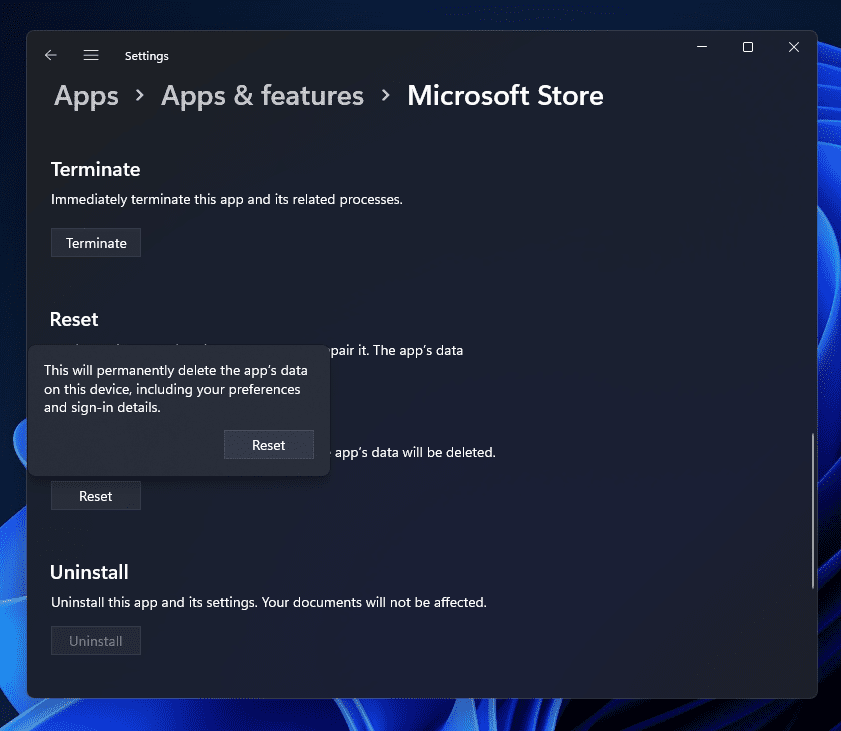Image resolution: width=841 pixels, height=731 pixels.
Task: Click Reset under the Reset section
Action: [95, 495]
